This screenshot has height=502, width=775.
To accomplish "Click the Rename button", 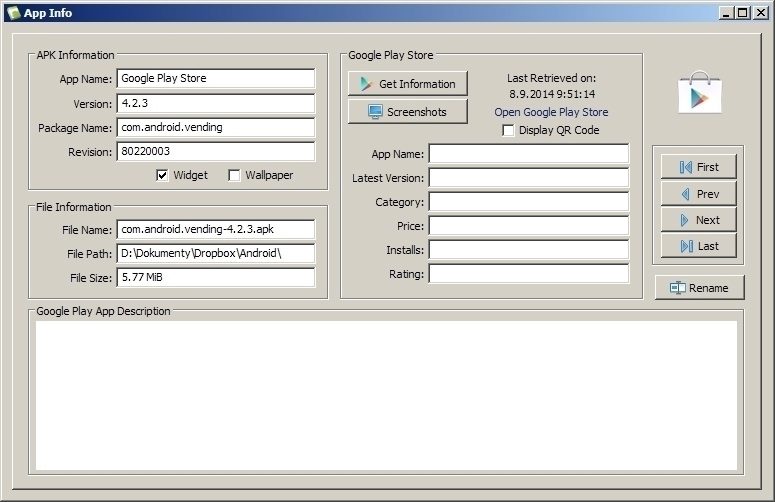I will (699, 288).
